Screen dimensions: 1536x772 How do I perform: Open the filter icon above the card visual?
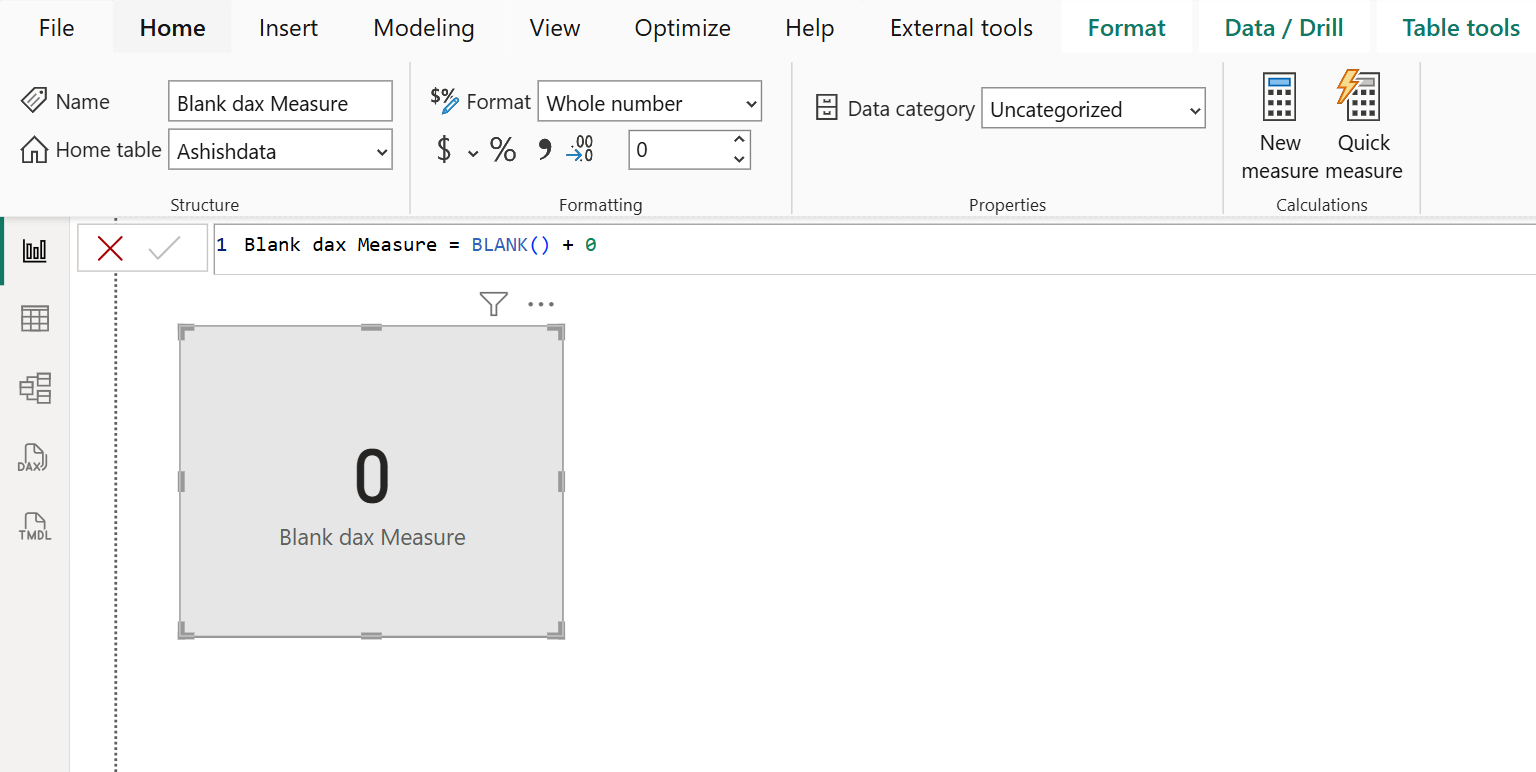click(x=493, y=303)
